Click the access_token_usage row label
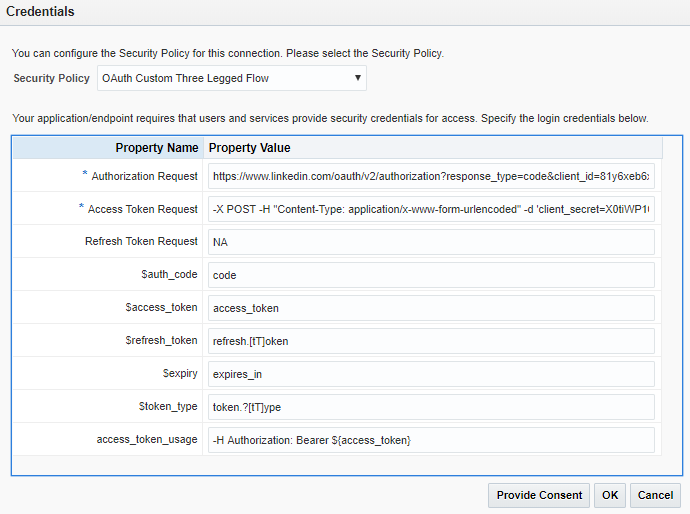The width and height of the screenshot is (690, 514). point(146,440)
